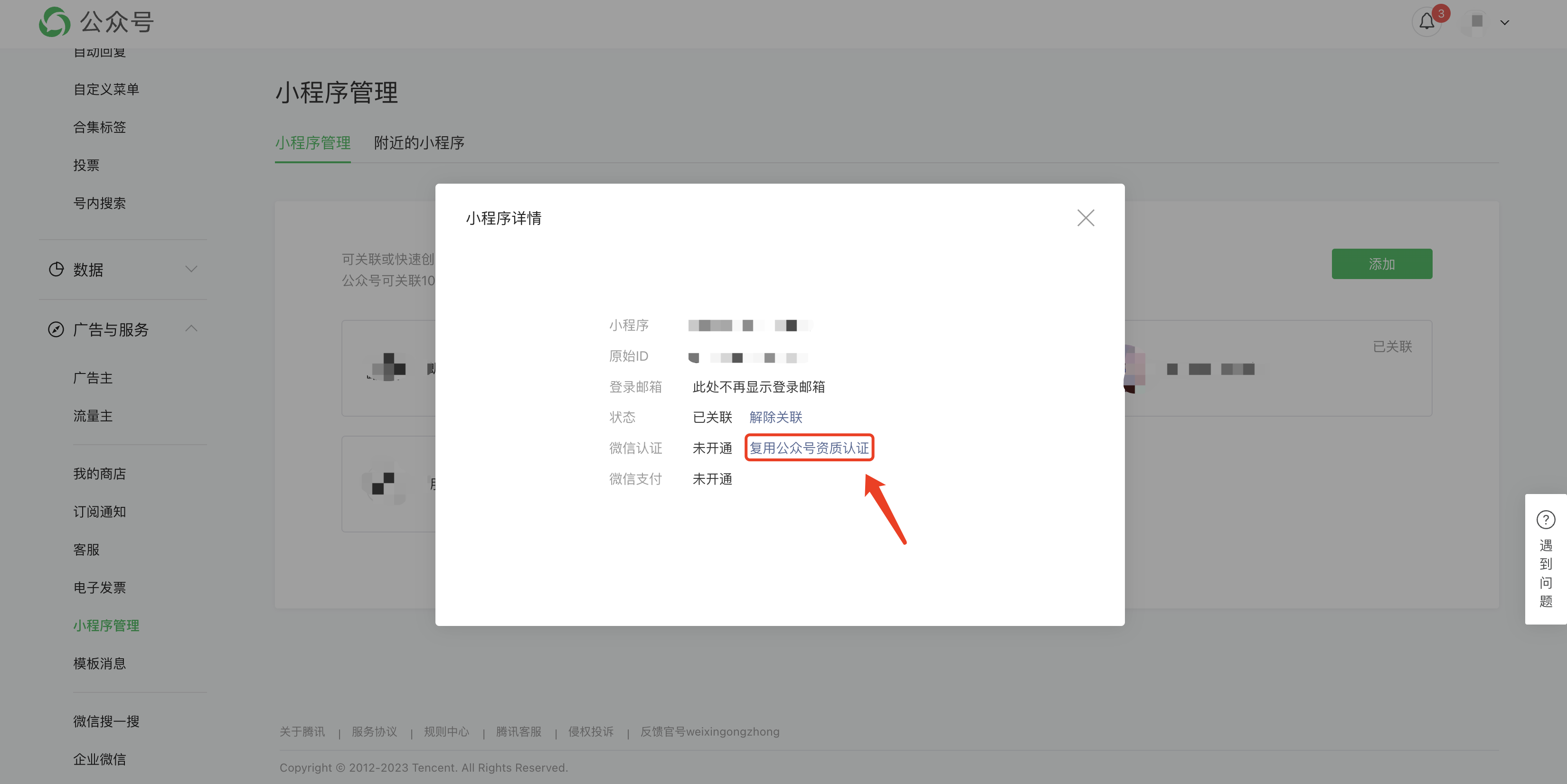The image size is (1567, 784).
Task: Click the 广告与服务 compass icon
Action: (56, 329)
